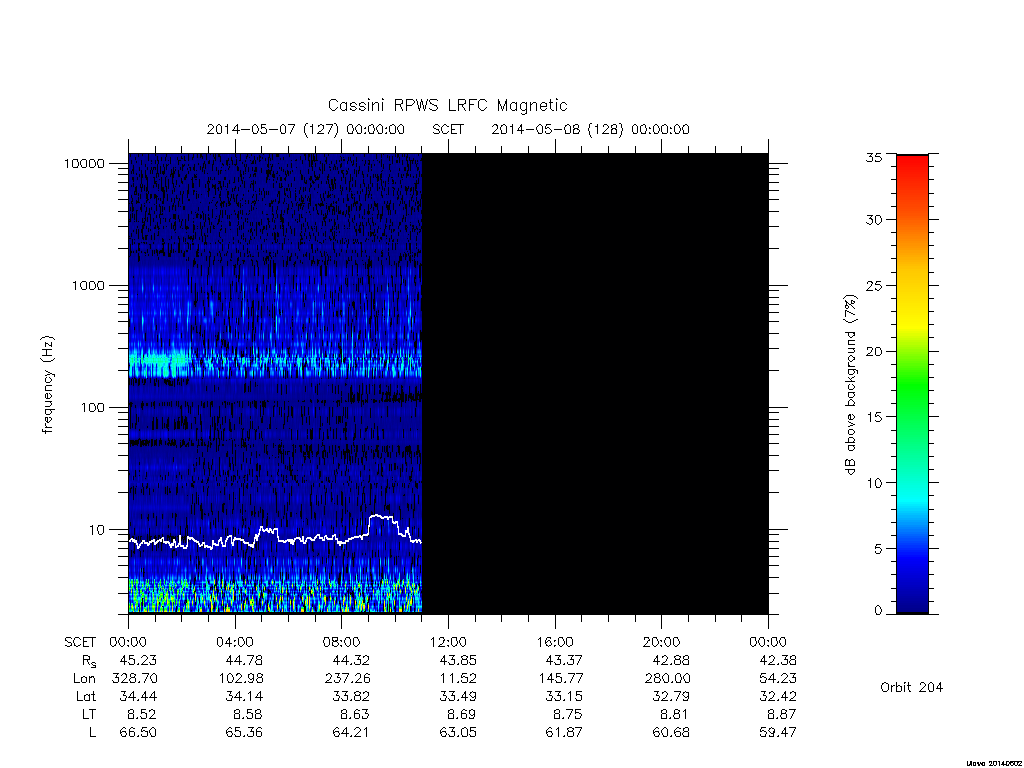Click the Lat value 33.15
Screen dimensions: 1024x768
click(x=564, y=696)
